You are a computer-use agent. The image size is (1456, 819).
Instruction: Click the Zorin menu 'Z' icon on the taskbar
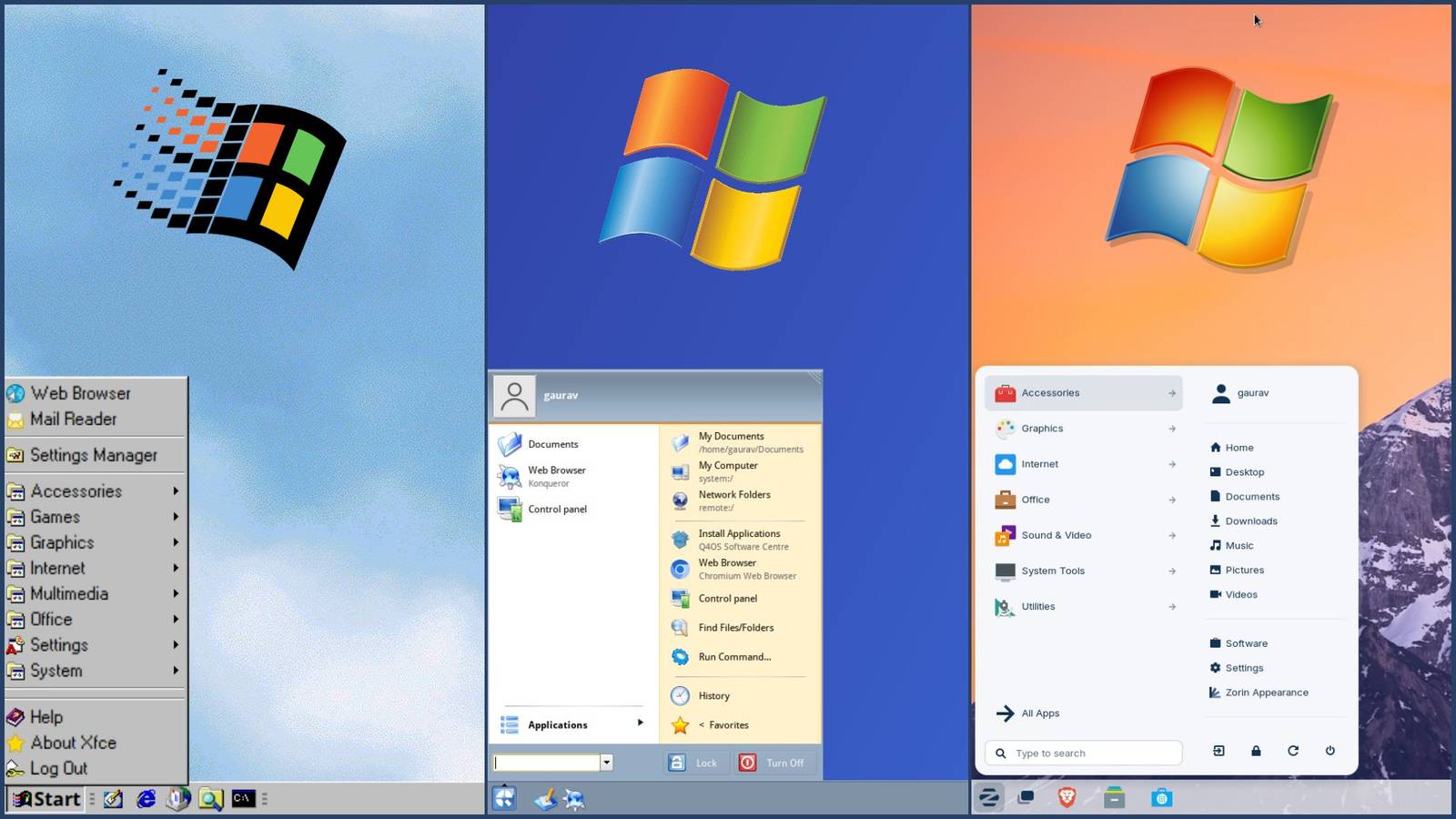[988, 798]
